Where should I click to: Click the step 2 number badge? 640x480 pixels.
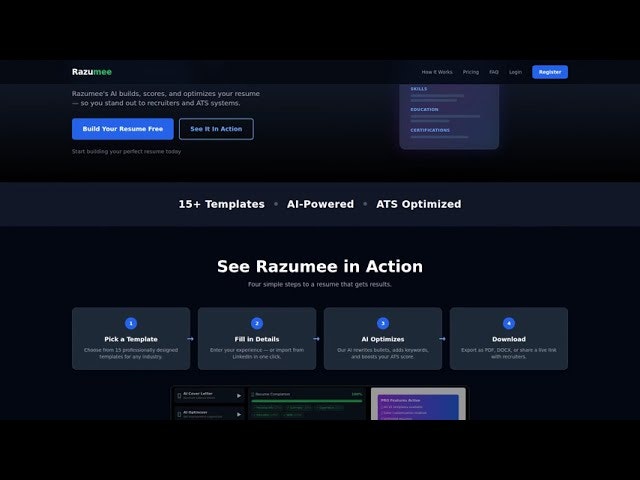tap(257, 323)
